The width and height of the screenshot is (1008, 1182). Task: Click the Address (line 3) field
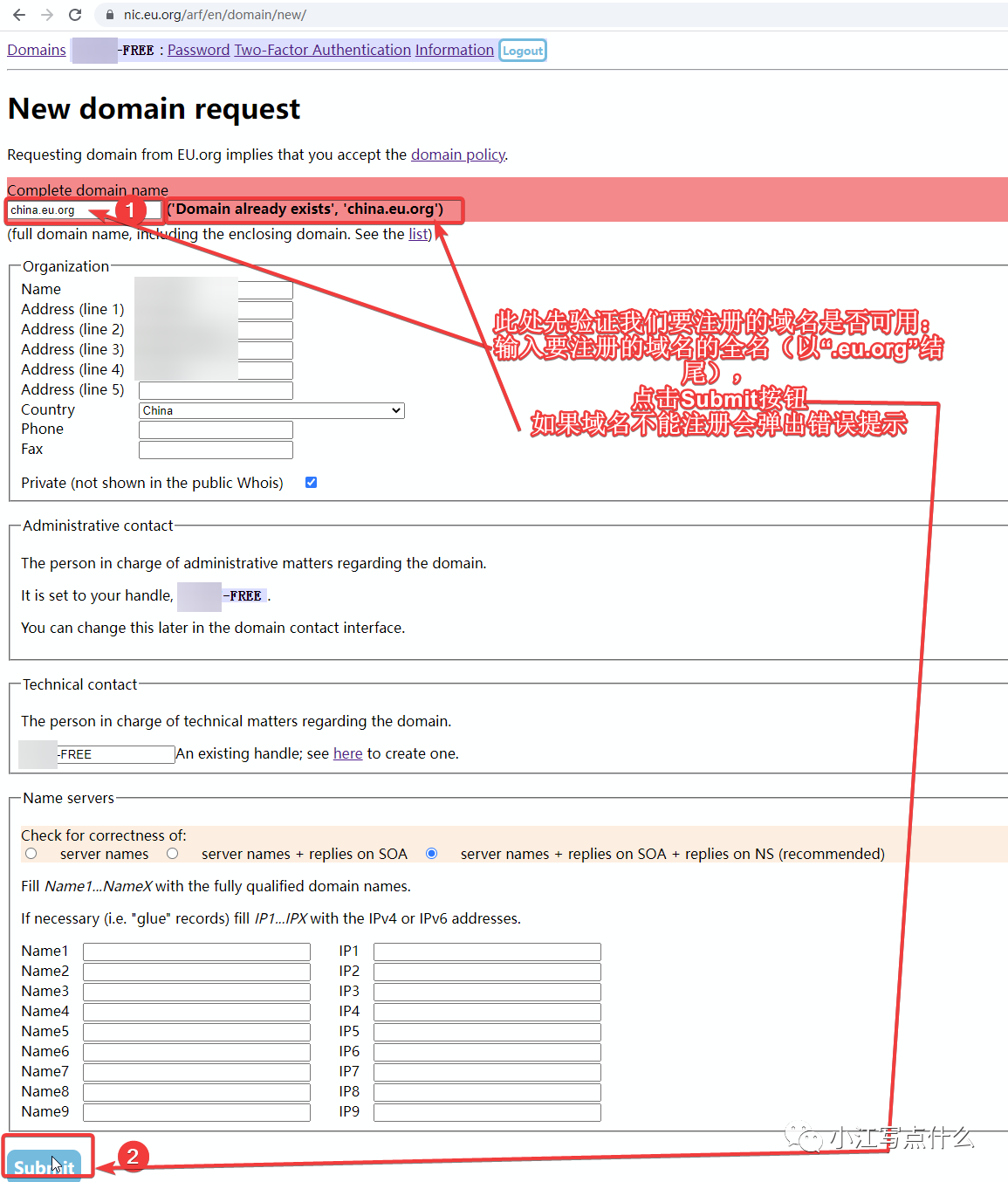[x=216, y=350]
